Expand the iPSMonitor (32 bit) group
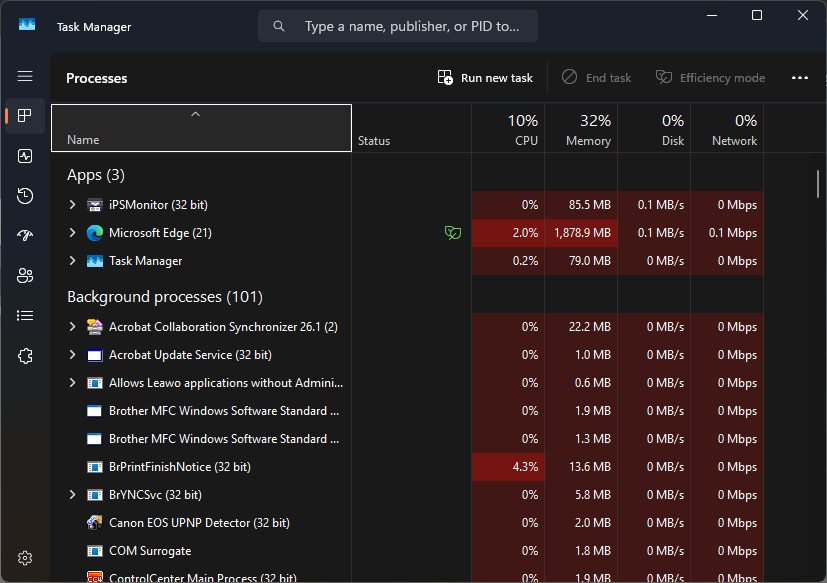Viewport: 827px width, 583px height. tap(72, 205)
